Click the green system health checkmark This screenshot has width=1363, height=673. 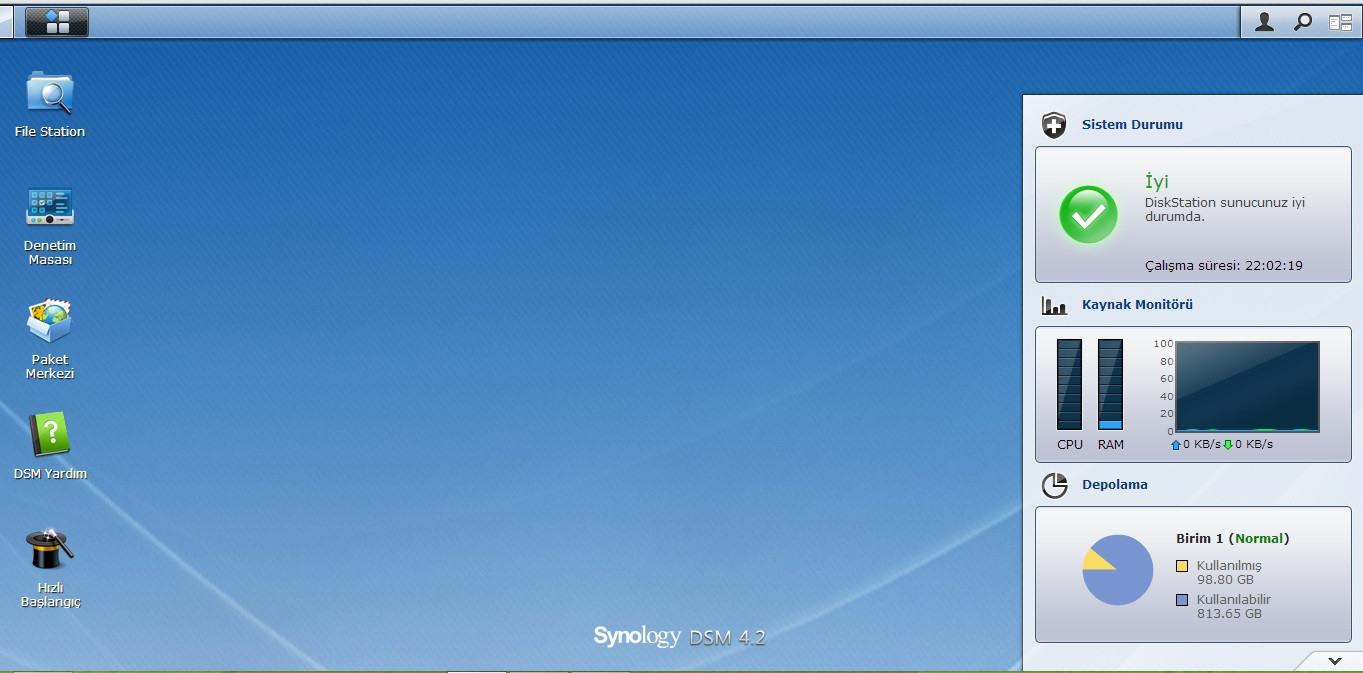tap(1088, 214)
